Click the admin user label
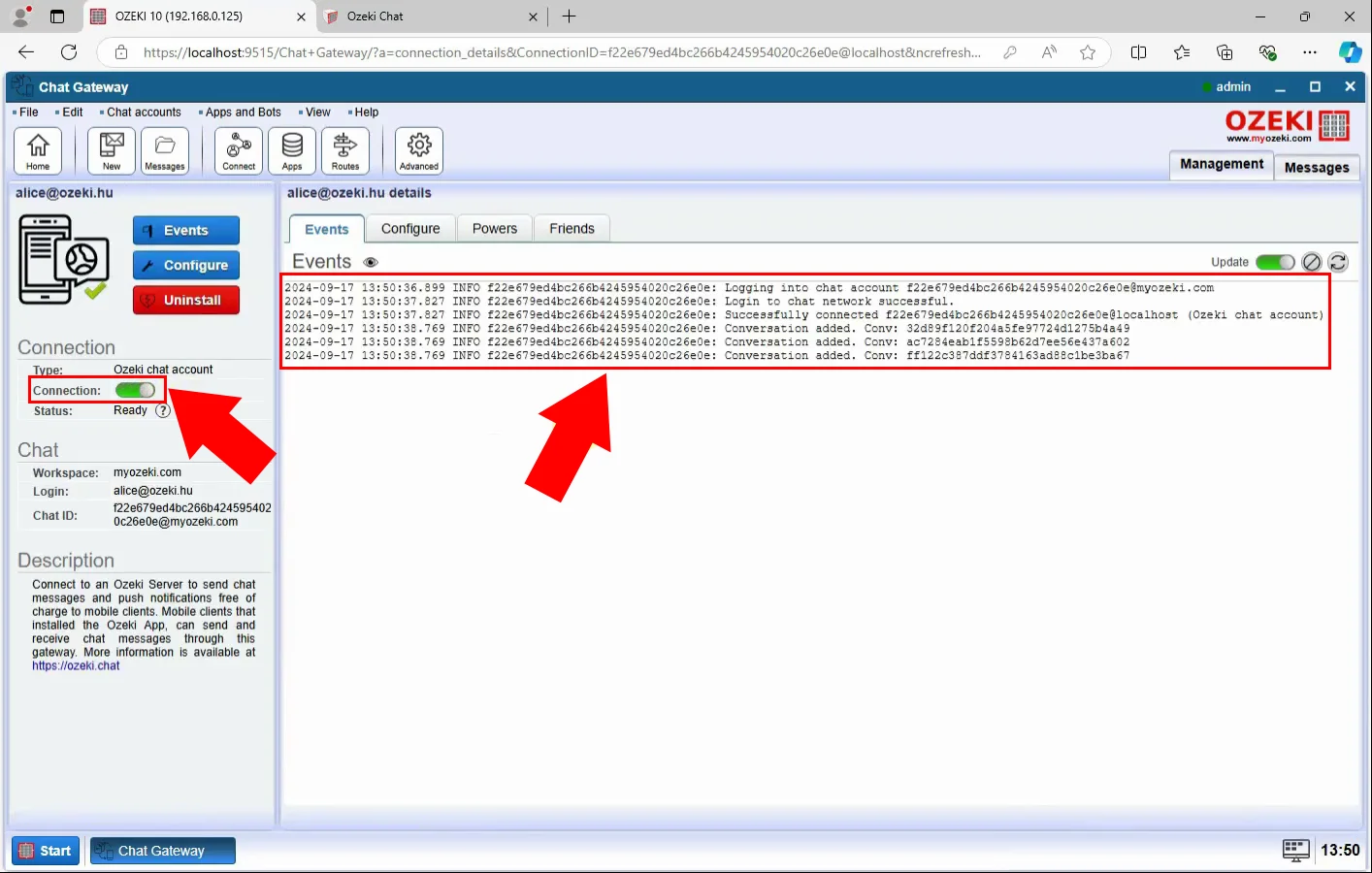The height and width of the screenshot is (873, 1372). (x=1233, y=87)
